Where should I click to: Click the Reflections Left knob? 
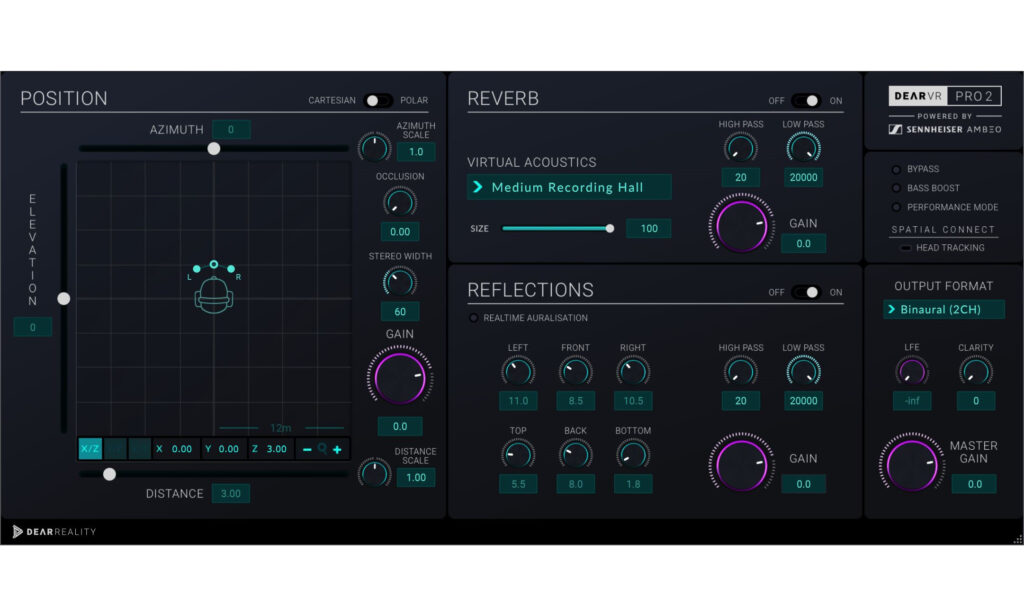point(518,371)
